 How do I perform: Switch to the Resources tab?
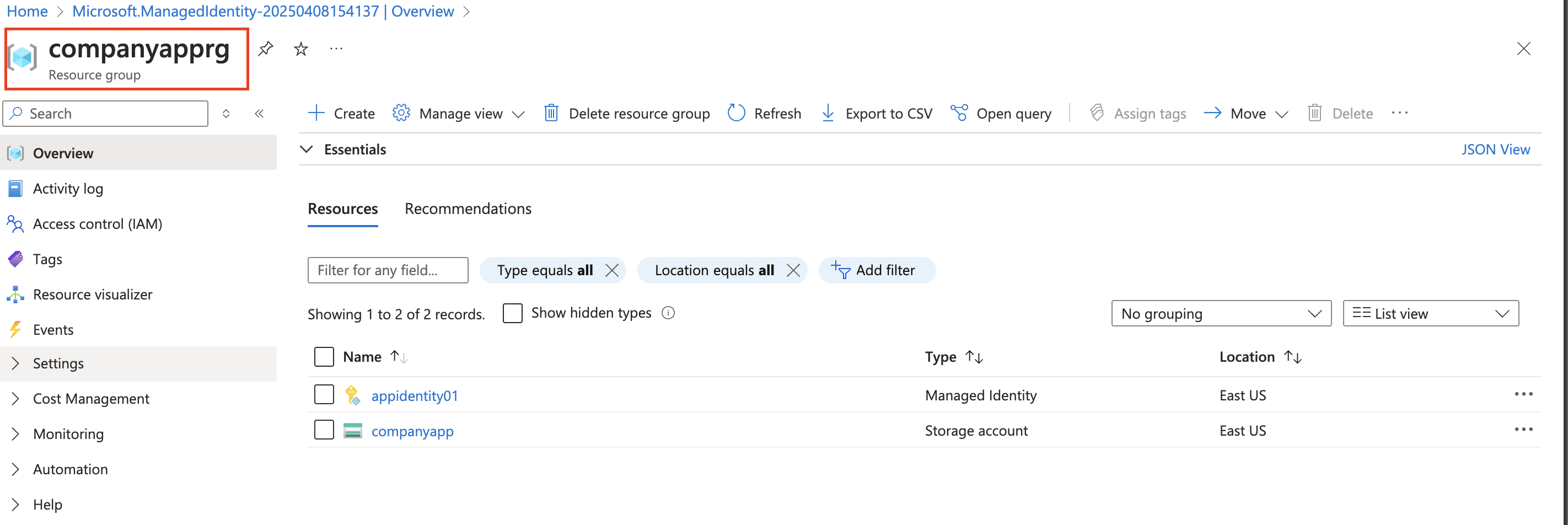[x=343, y=209]
